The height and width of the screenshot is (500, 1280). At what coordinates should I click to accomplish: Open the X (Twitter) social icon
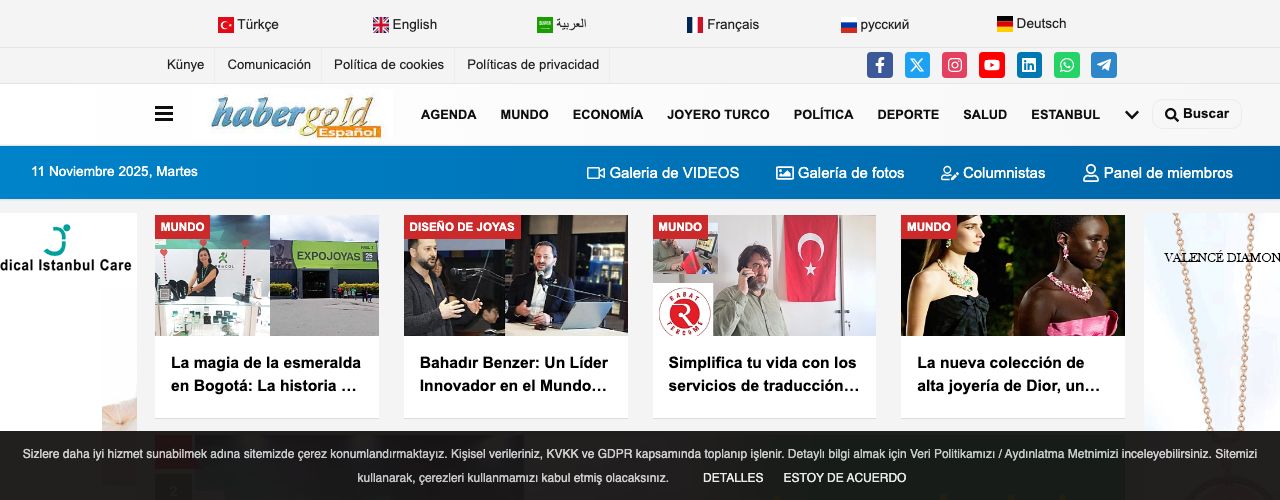pyautogui.click(x=917, y=65)
